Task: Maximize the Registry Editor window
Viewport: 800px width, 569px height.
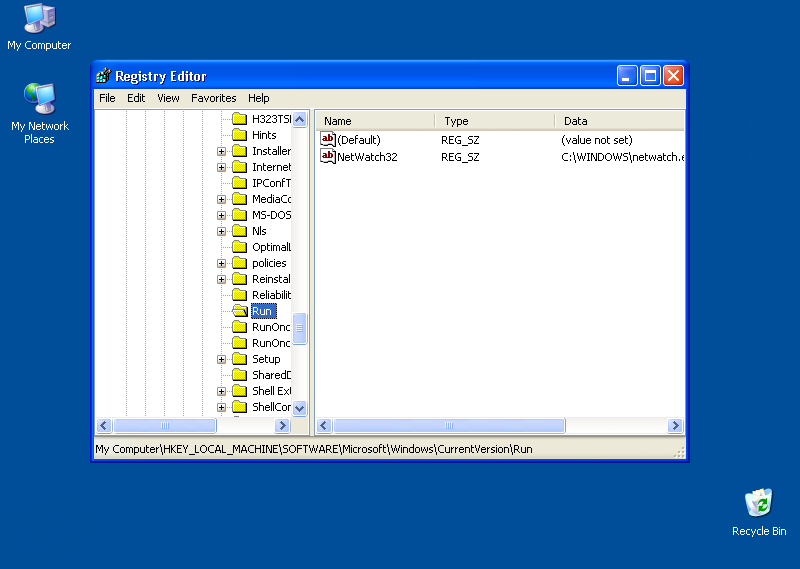Action: pyautogui.click(x=650, y=76)
